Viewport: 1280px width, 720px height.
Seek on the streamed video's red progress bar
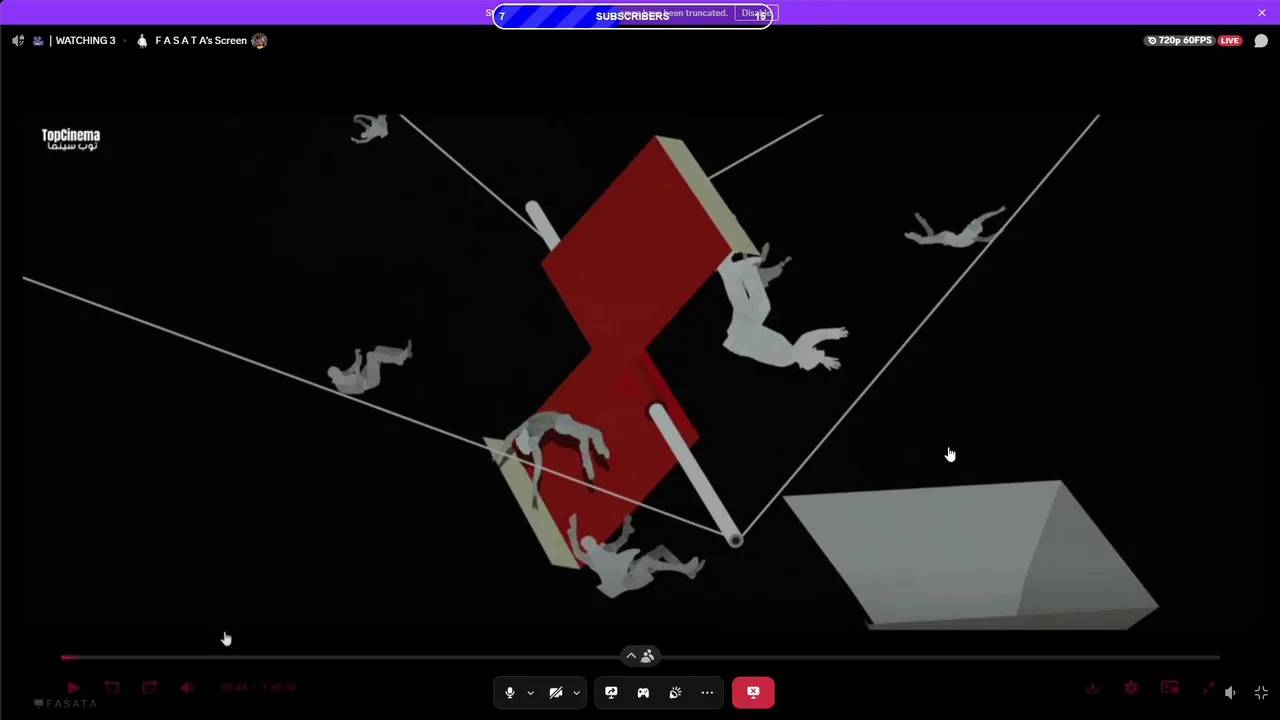click(640, 657)
